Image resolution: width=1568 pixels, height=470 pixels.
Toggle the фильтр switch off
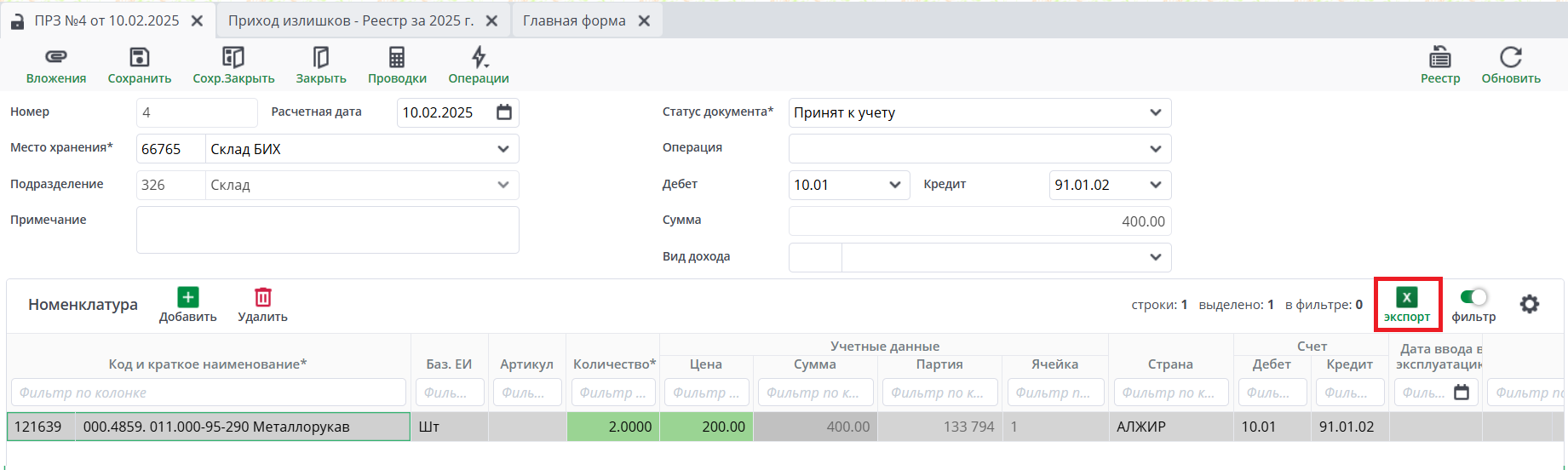pos(1473,297)
